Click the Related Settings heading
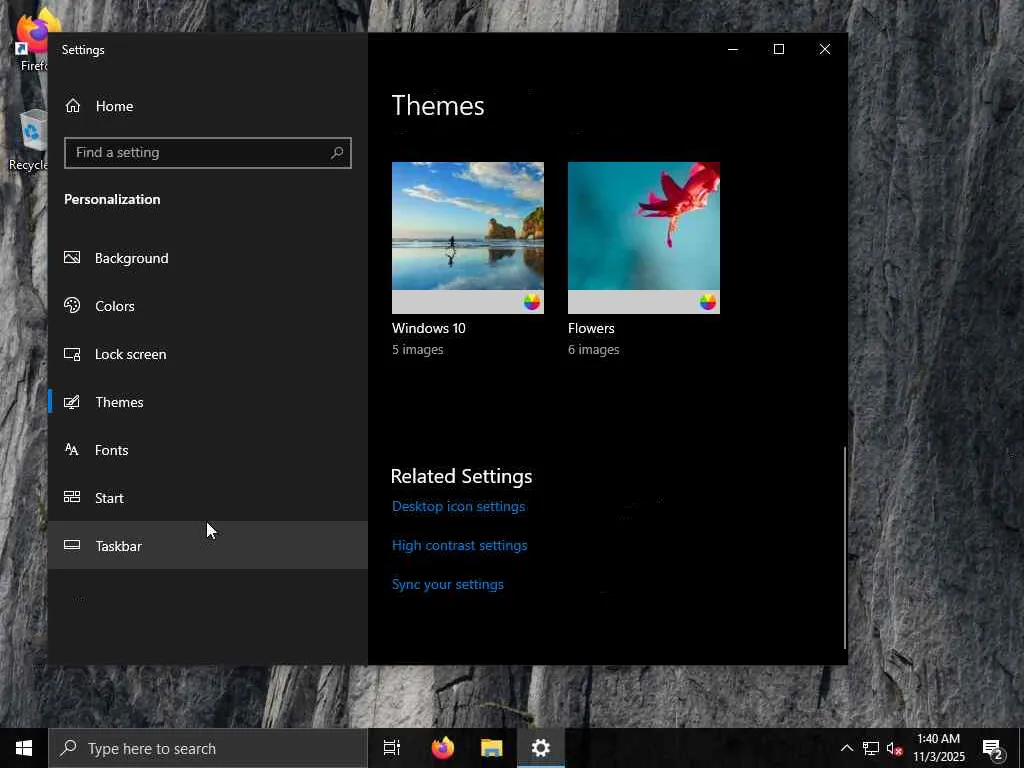1024x768 pixels. pyautogui.click(x=461, y=476)
